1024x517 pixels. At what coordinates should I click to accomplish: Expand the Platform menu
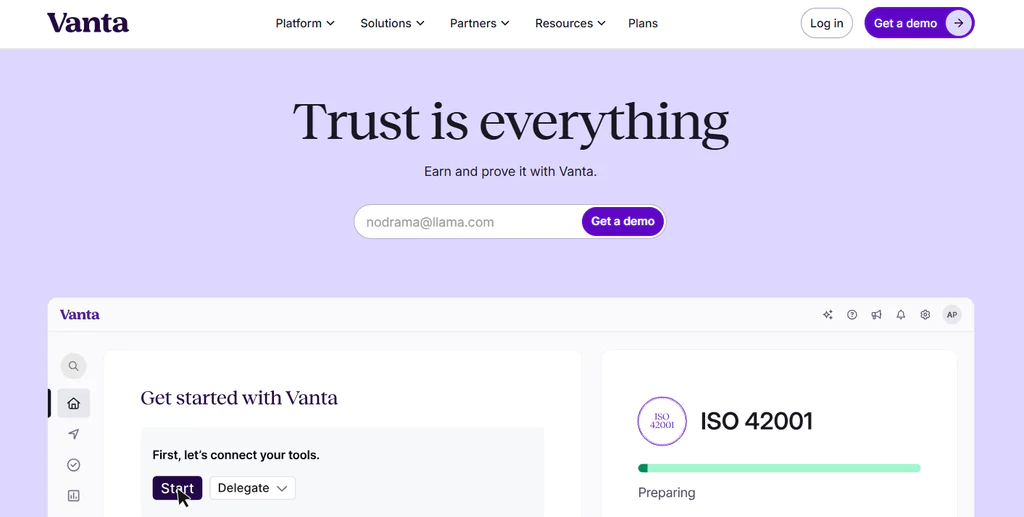point(305,24)
